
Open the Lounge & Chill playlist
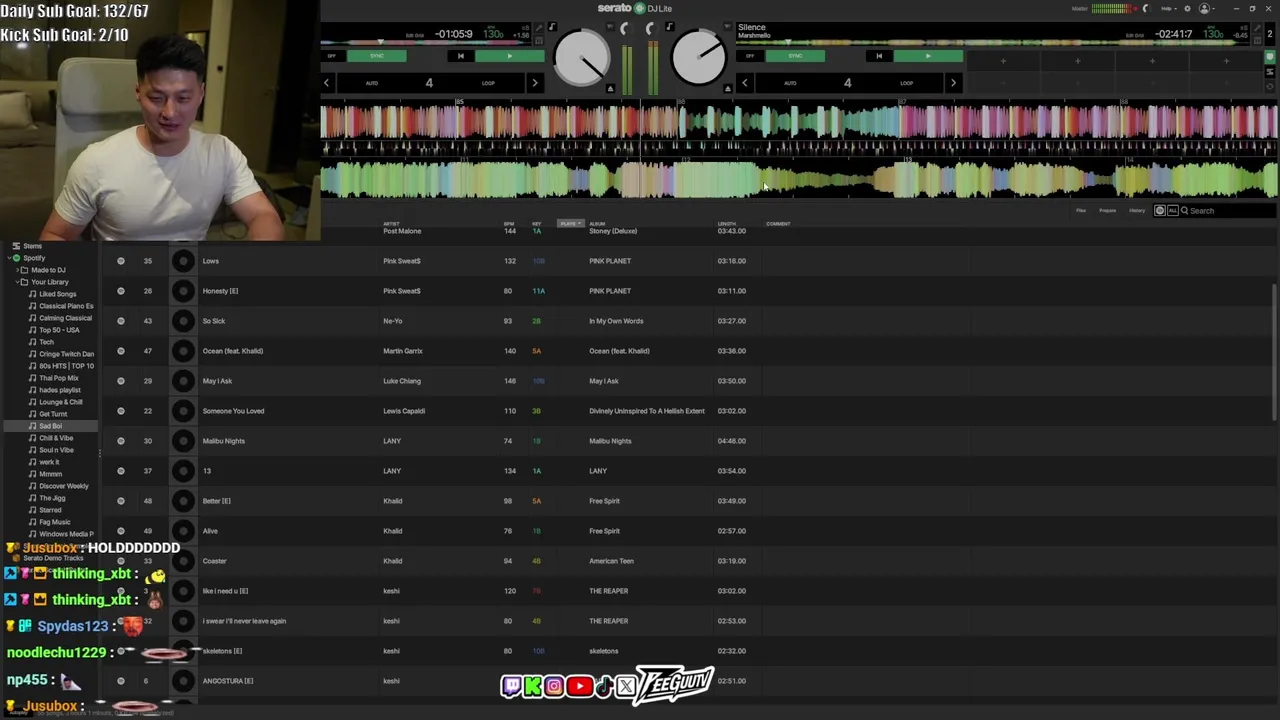60,402
